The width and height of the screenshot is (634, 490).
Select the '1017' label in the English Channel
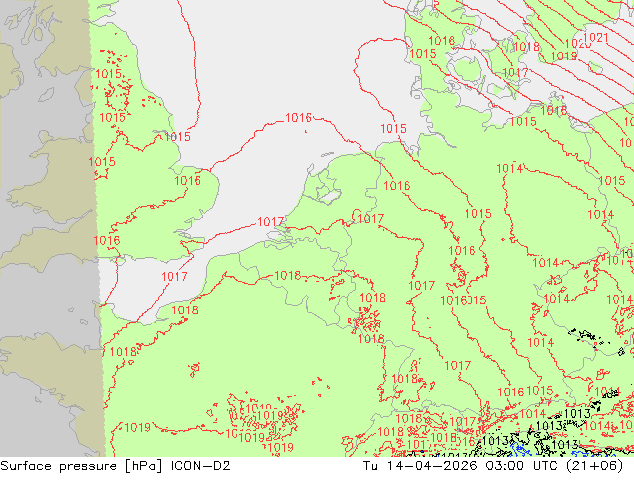pyautogui.click(x=174, y=277)
